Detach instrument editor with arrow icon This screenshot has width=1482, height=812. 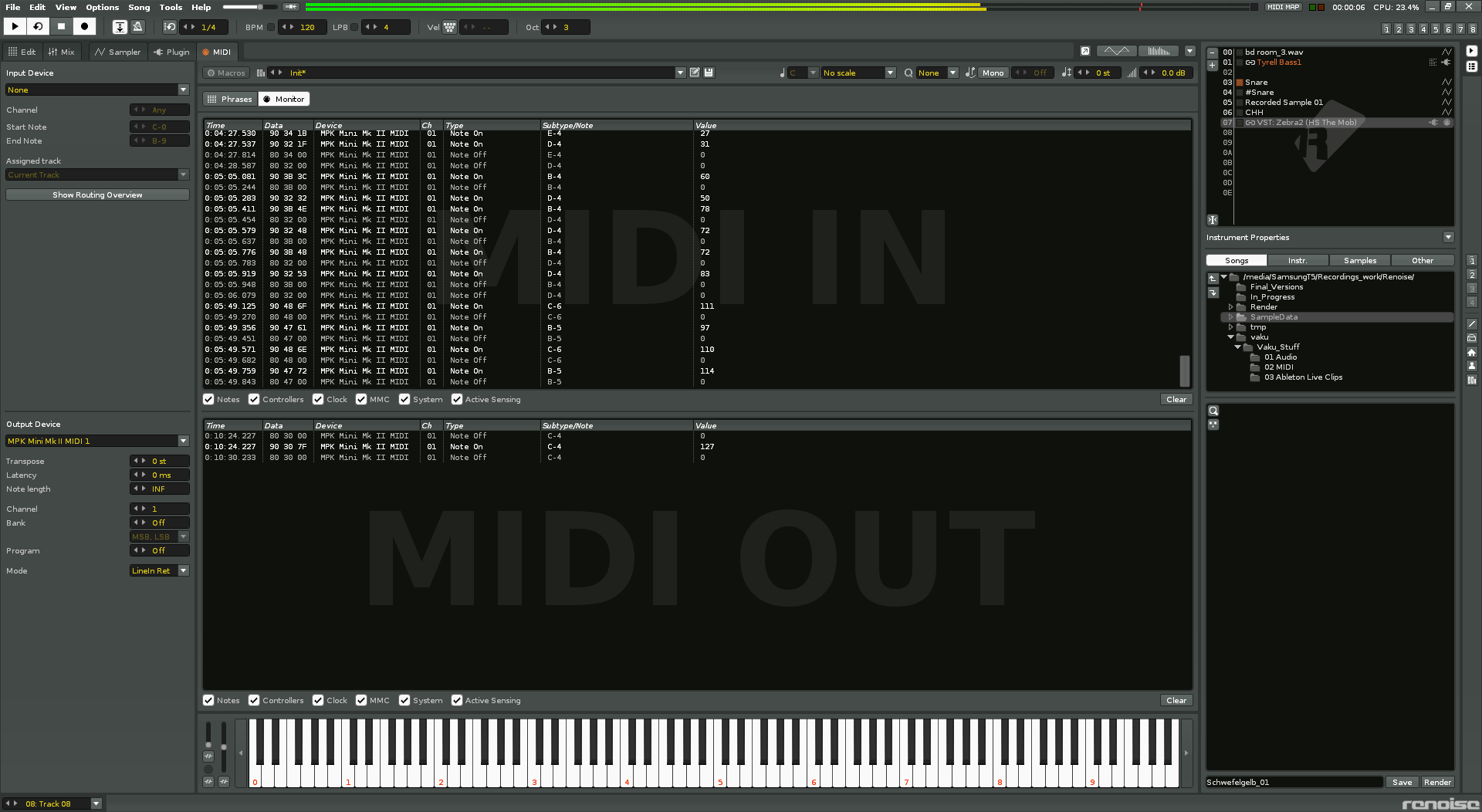(x=1085, y=51)
